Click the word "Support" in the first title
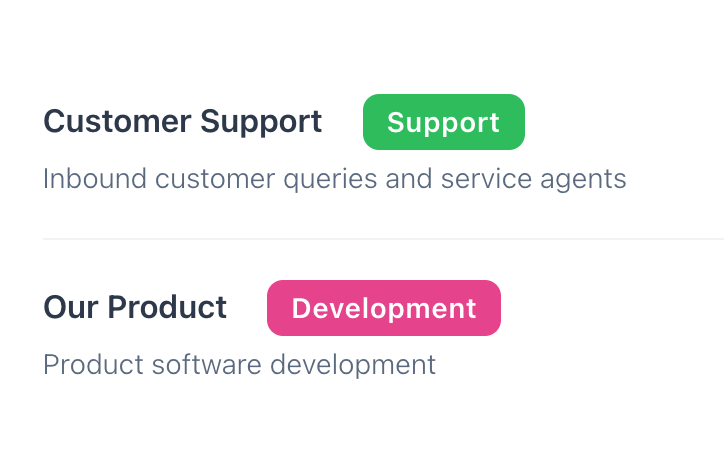Viewport: 724px width, 462px height. coord(260,122)
